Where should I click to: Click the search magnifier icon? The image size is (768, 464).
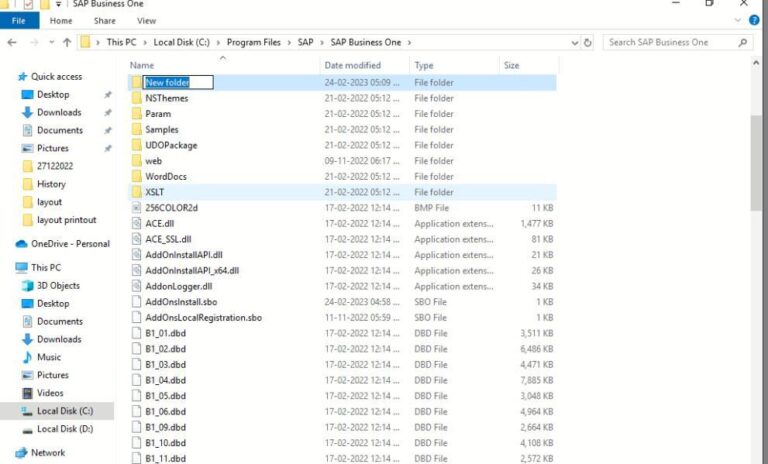click(743, 43)
